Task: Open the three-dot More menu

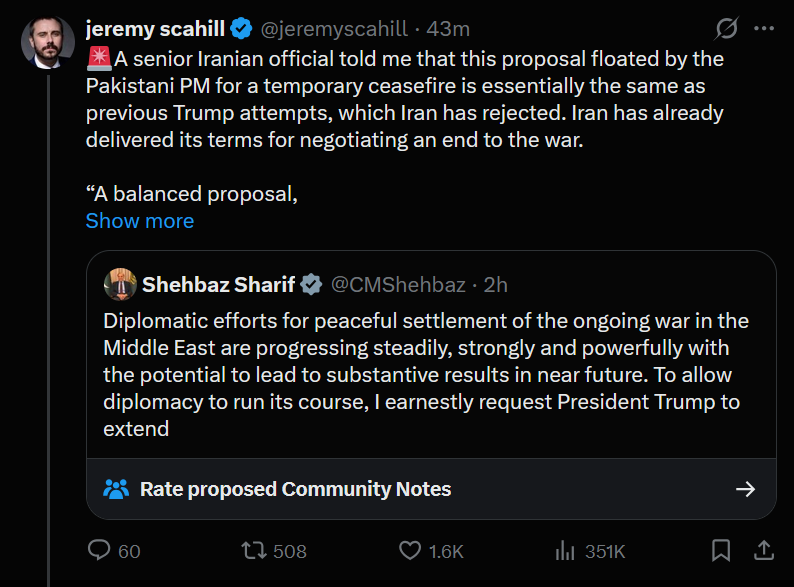Action: (x=764, y=29)
